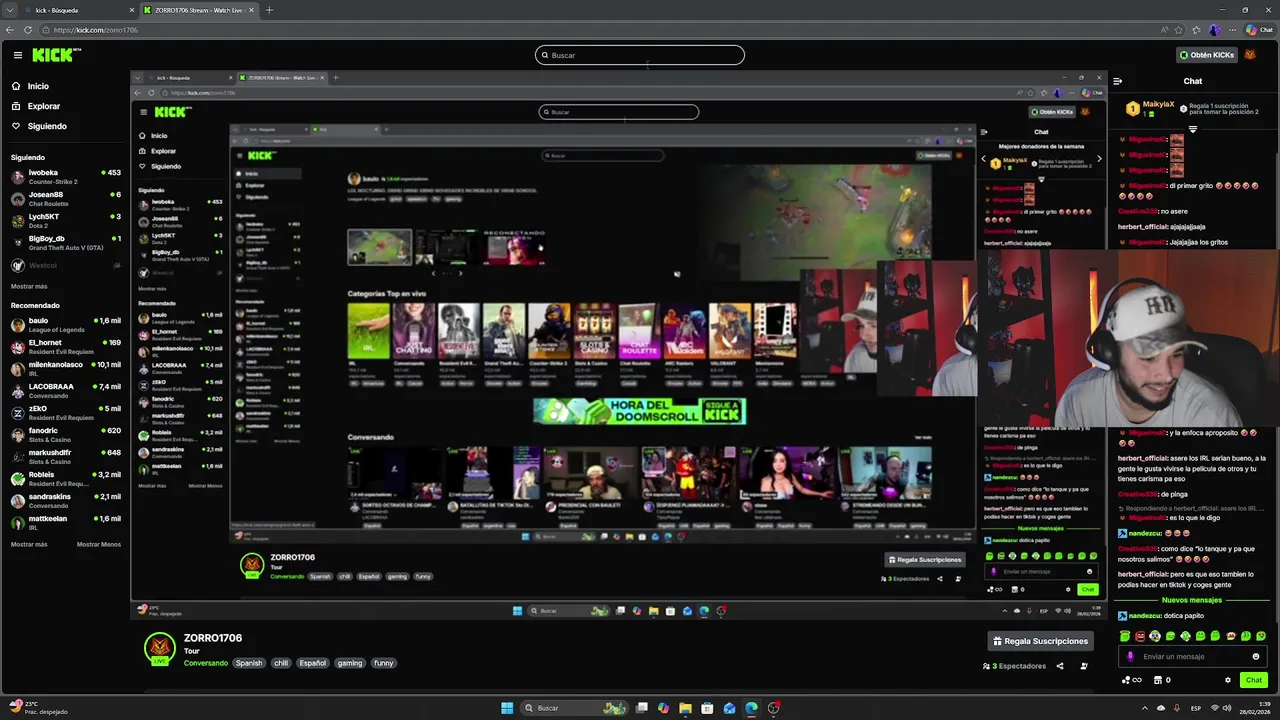
Task: Open the Copilot Chat browser button
Action: click(1258, 30)
